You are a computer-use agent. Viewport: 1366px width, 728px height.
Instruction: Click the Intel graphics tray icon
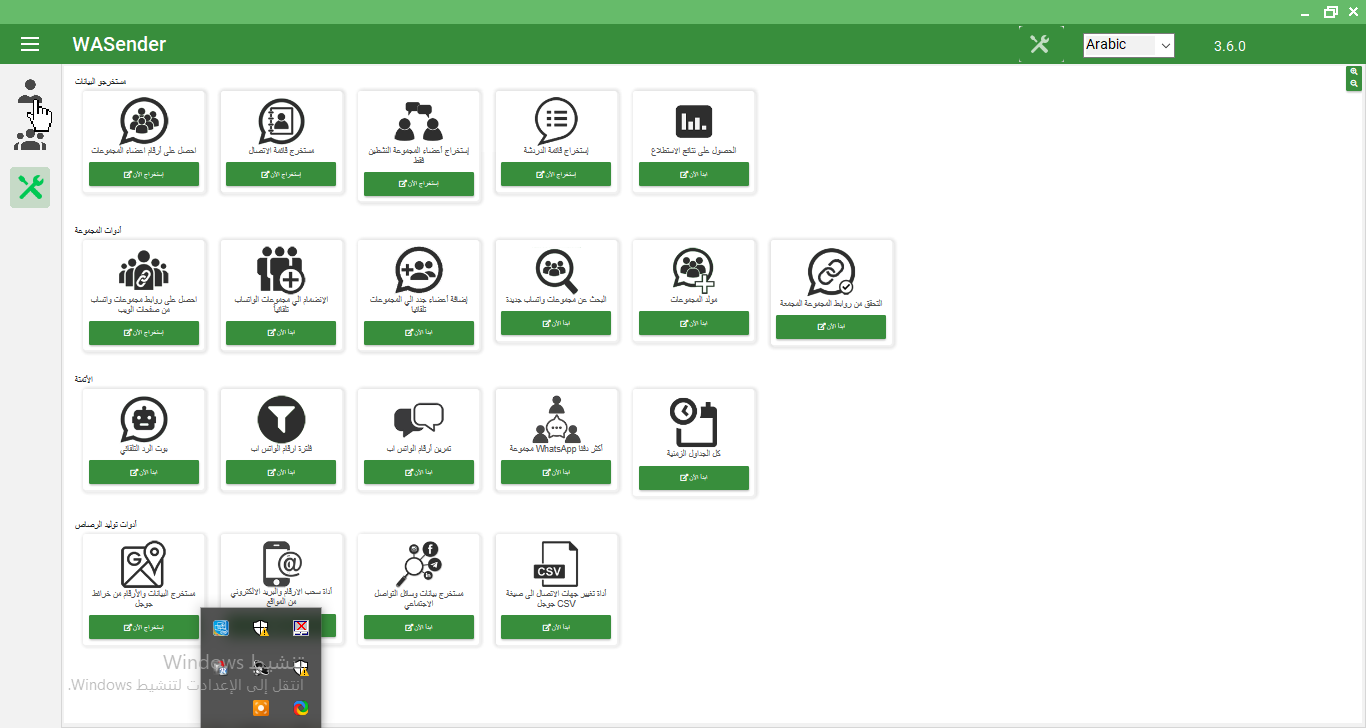221,628
